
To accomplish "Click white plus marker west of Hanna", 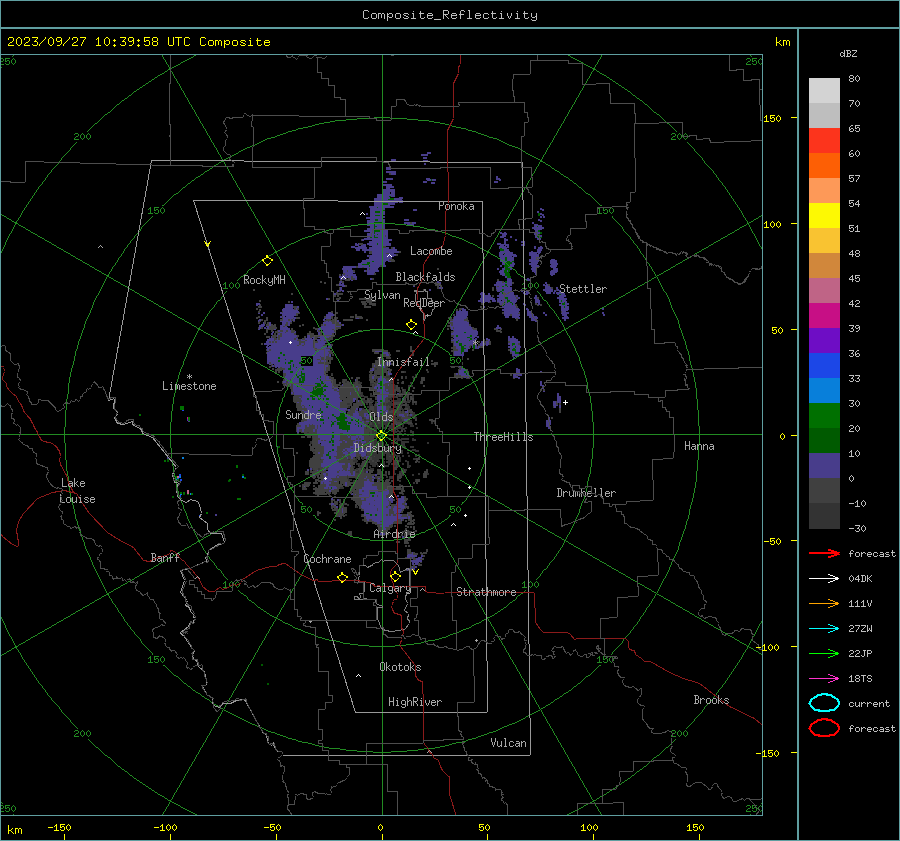I will pos(565,402).
